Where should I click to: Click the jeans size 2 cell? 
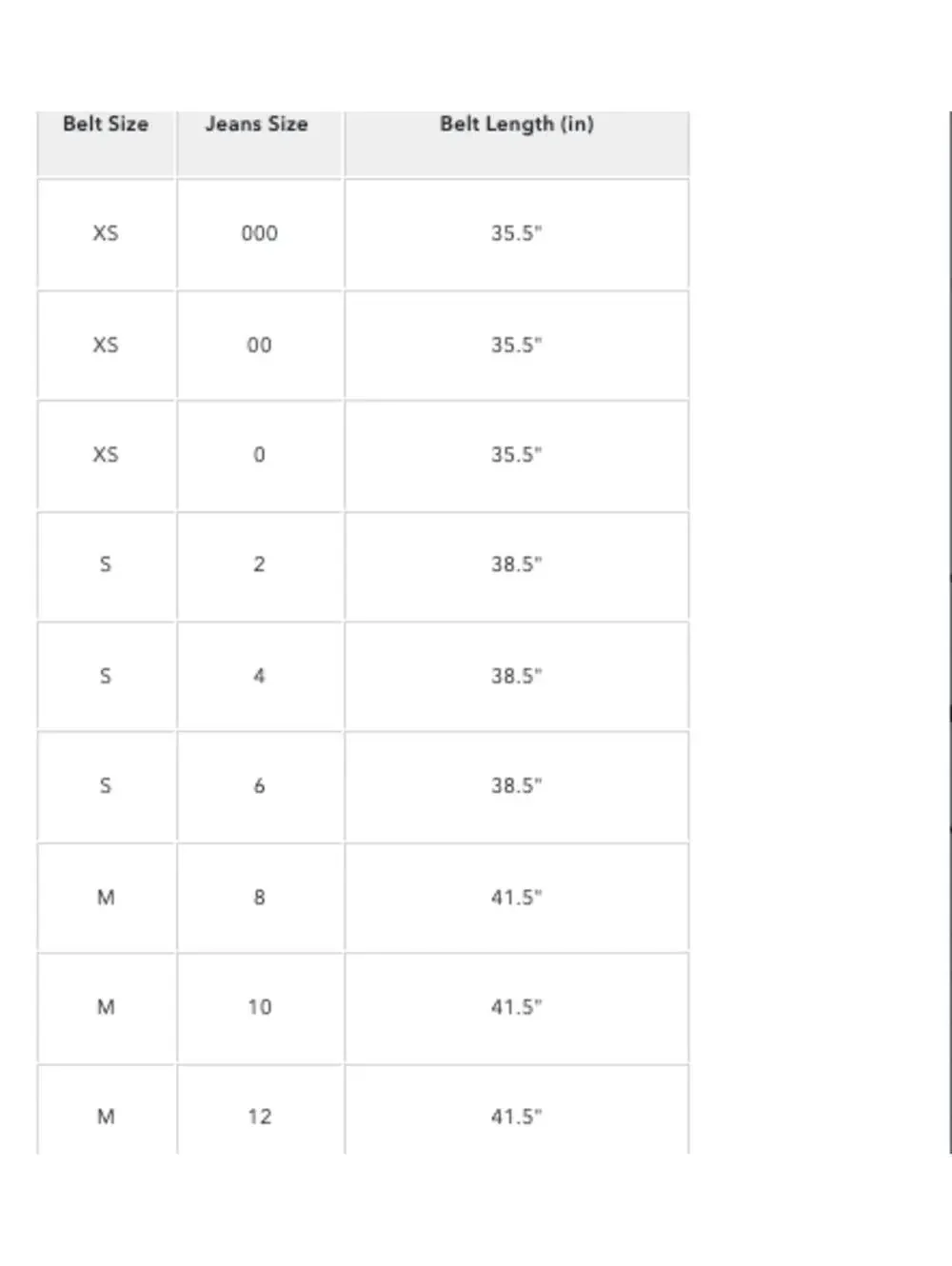tap(259, 565)
